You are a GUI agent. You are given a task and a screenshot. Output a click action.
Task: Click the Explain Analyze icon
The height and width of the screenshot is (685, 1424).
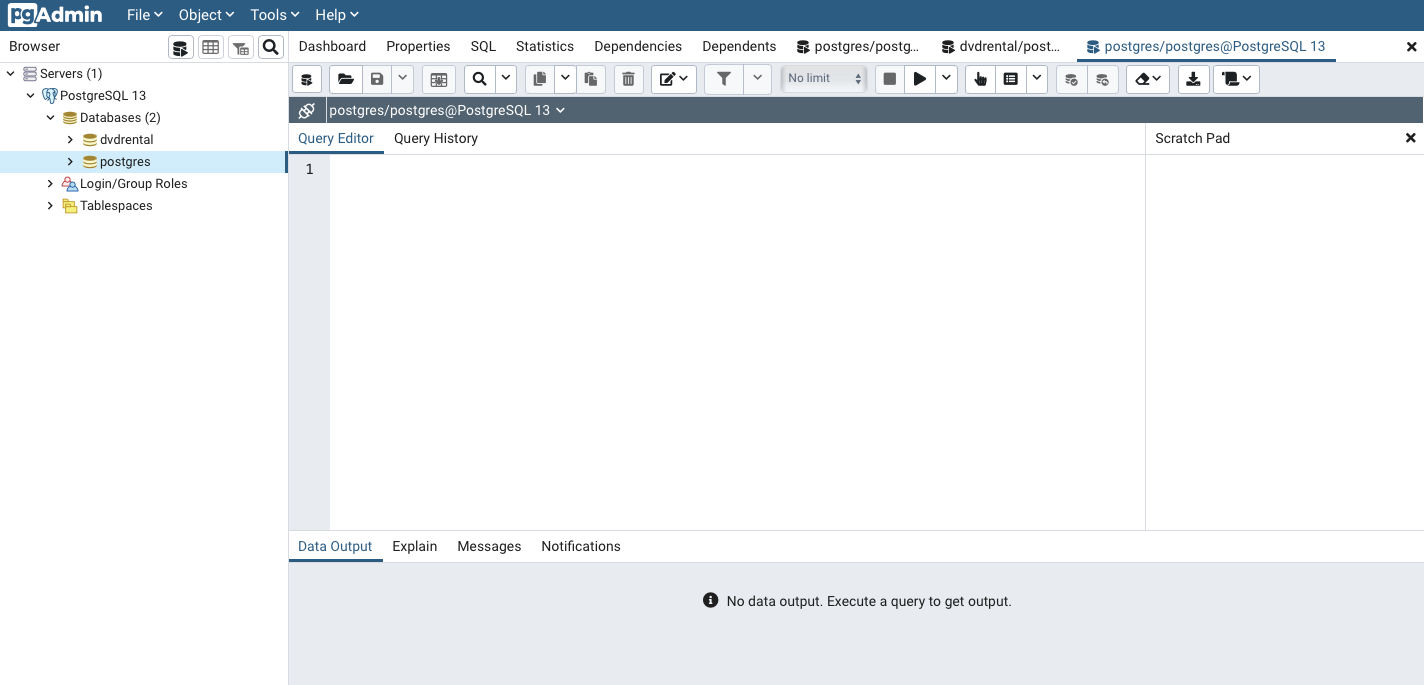(1011, 79)
